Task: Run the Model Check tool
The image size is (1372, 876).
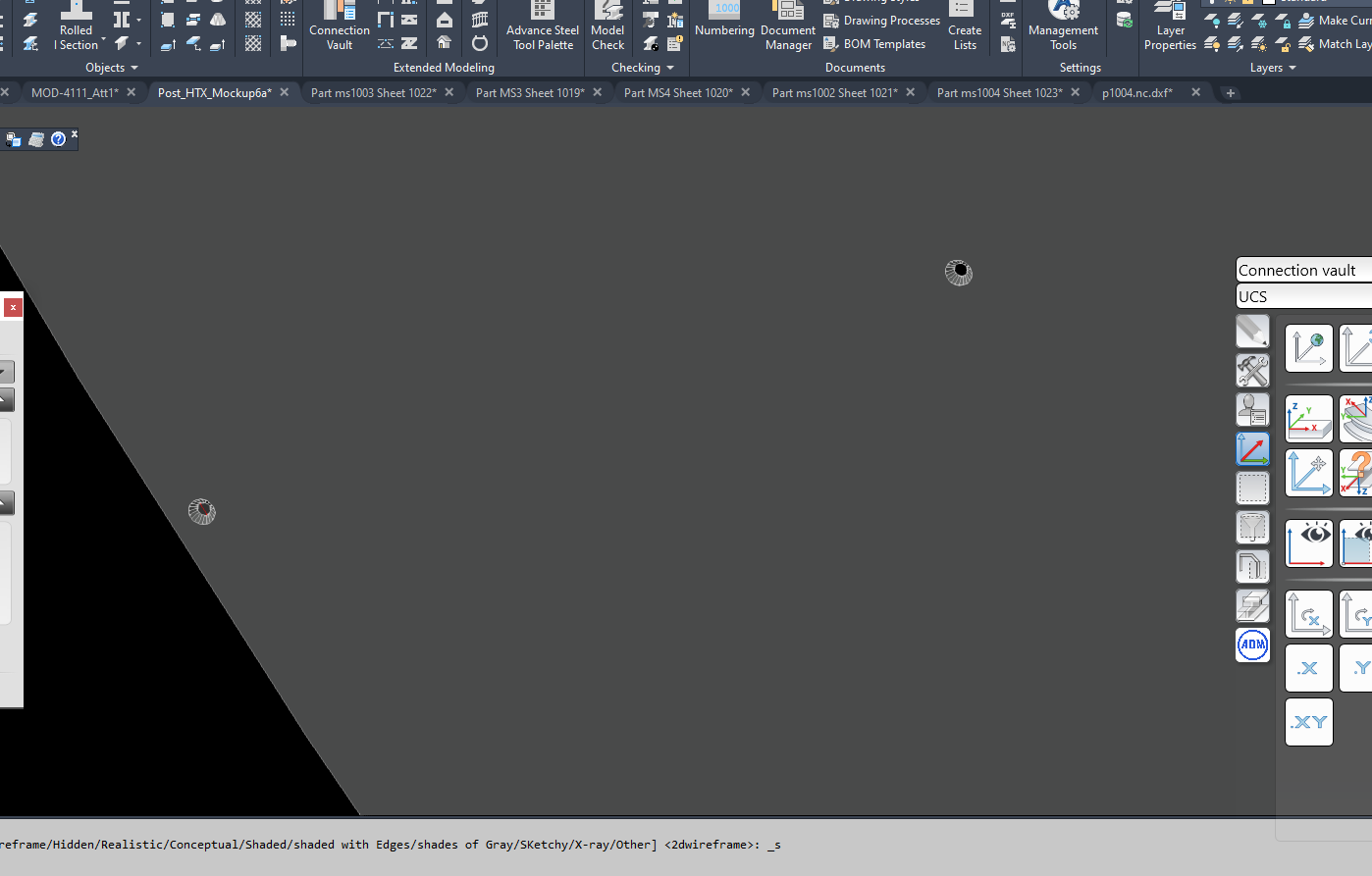Action: tap(607, 26)
